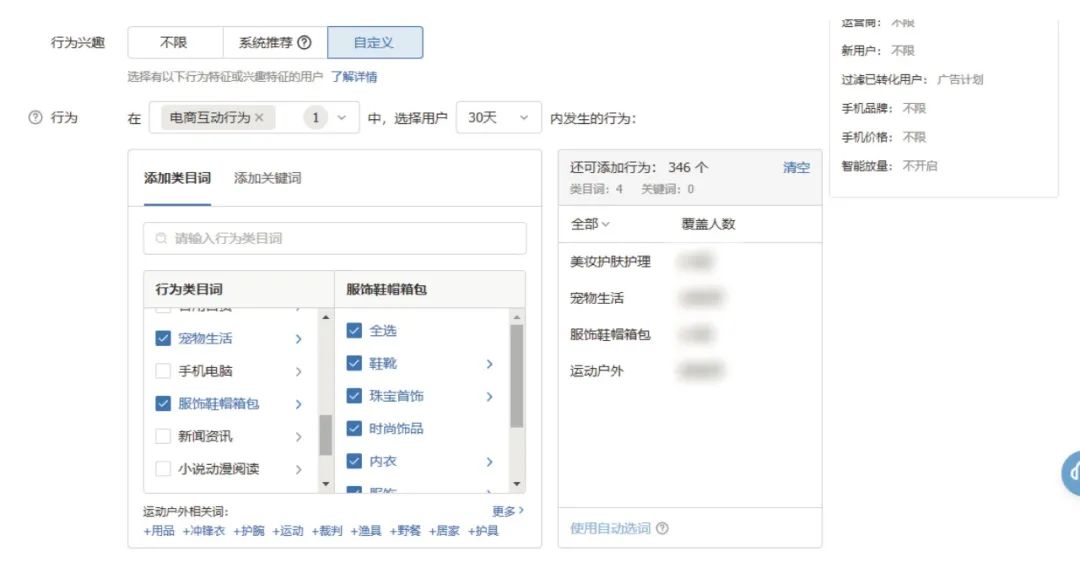Open the behavior scene dropdown arrow
1080x568 pixels.
click(342, 118)
